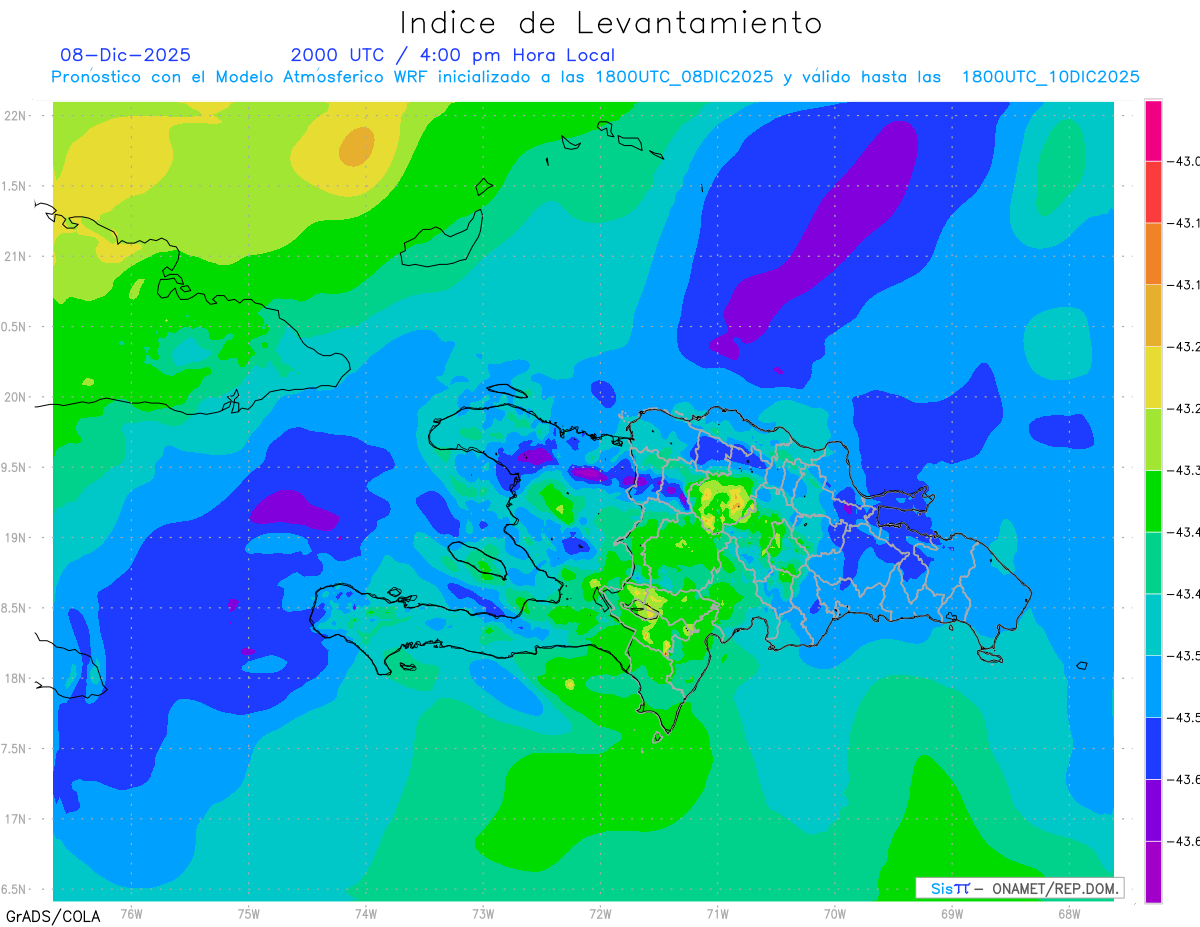This screenshot has height=927, width=1200.
Task: Click the "68W" longitude label
Action: coord(1069,913)
